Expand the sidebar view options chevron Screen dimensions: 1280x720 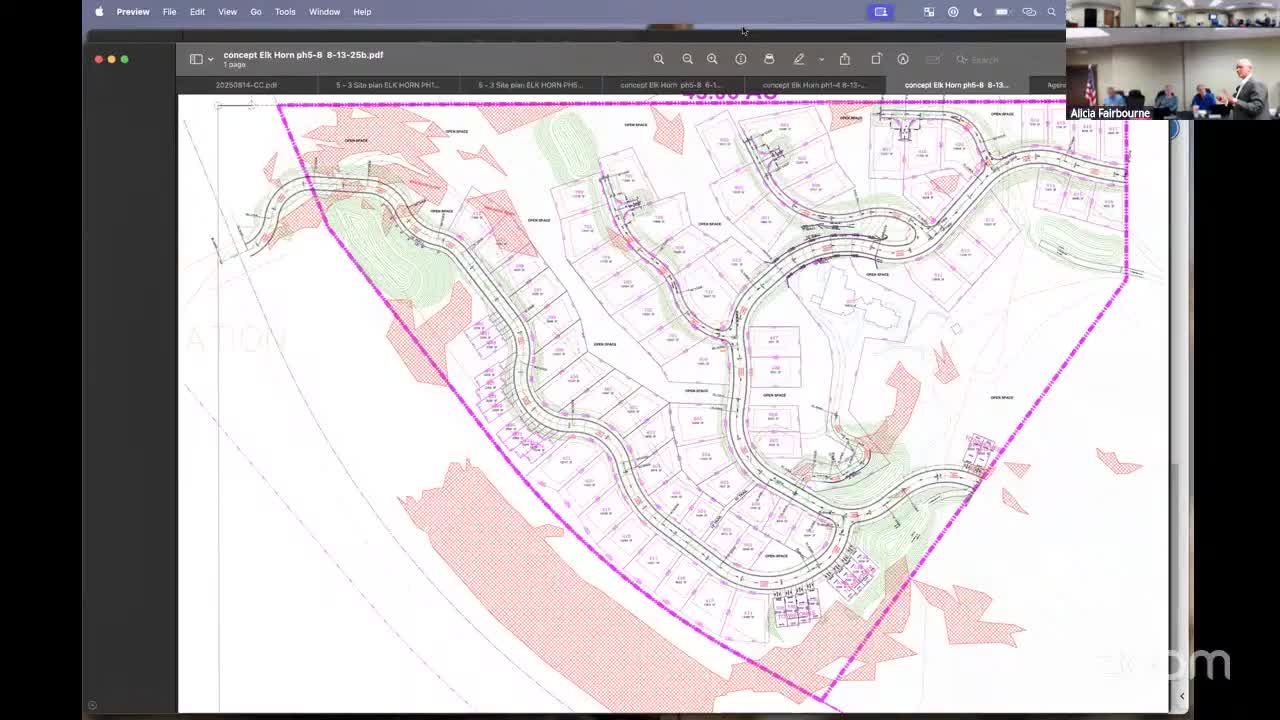[x=210, y=59]
